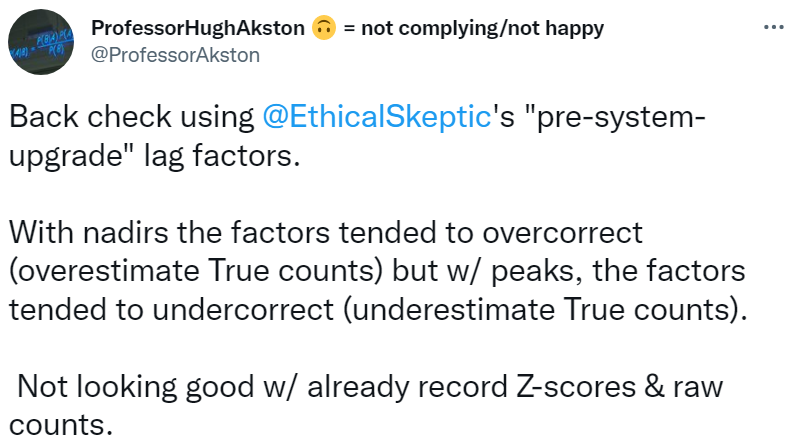Open the three-dot More options menu

(x=772, y=27)
